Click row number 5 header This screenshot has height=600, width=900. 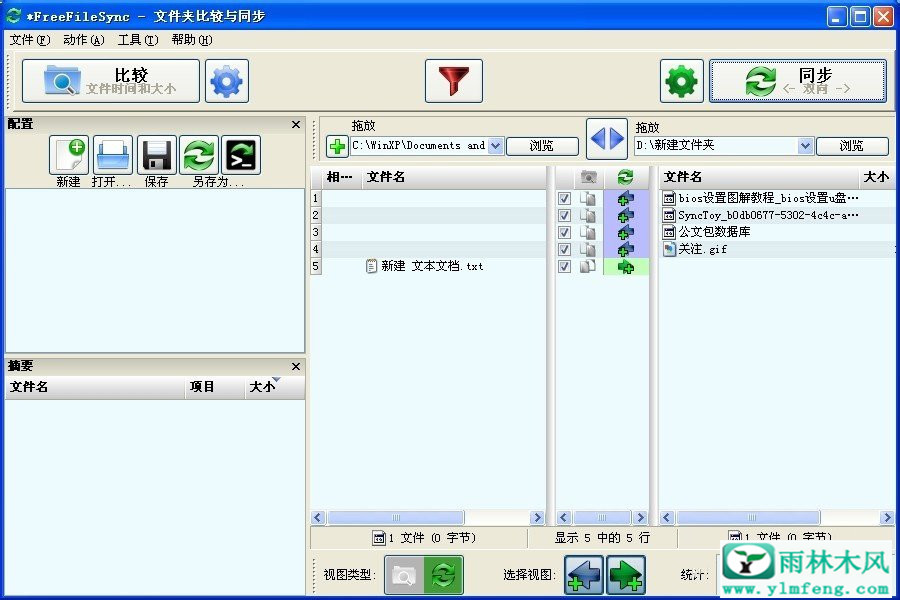(316, 266)
